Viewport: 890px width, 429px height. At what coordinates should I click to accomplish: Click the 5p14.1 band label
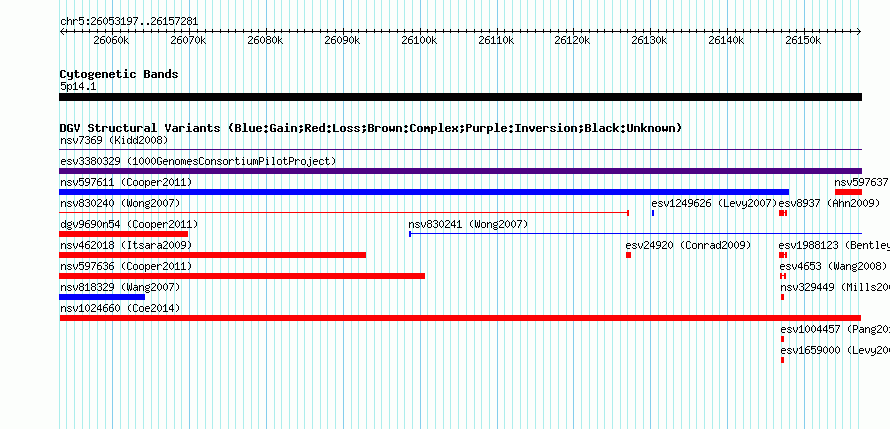(78, 87)
